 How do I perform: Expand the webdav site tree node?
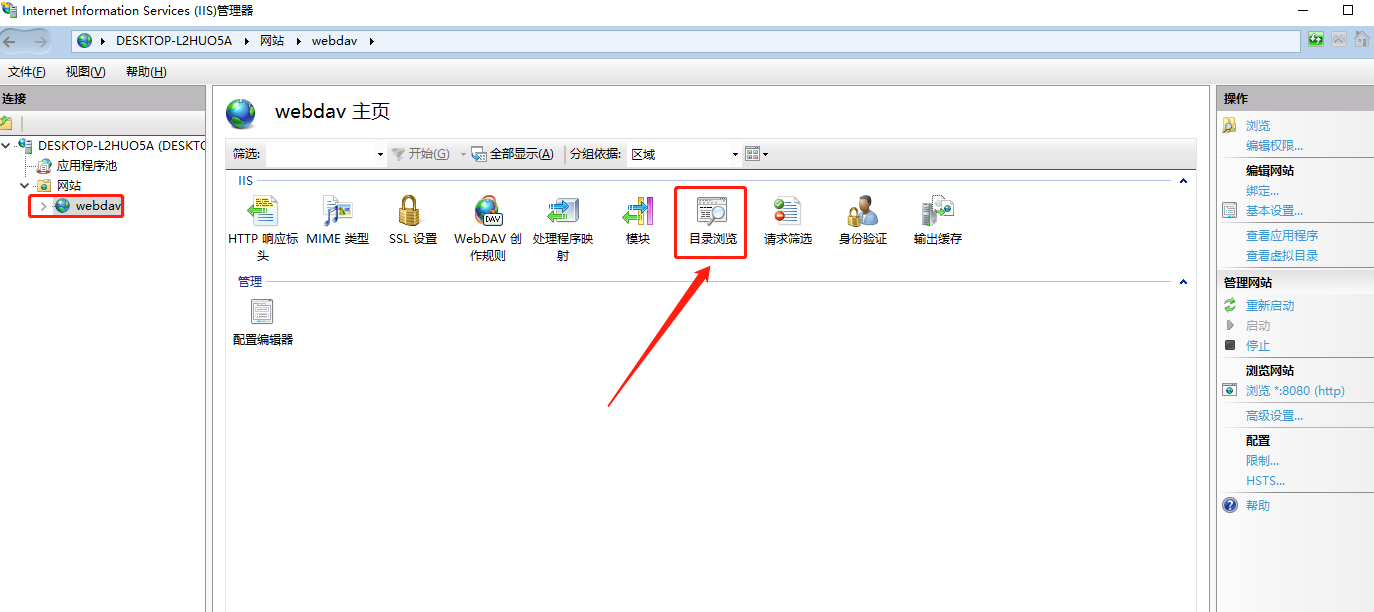click(x=43, y=206)
